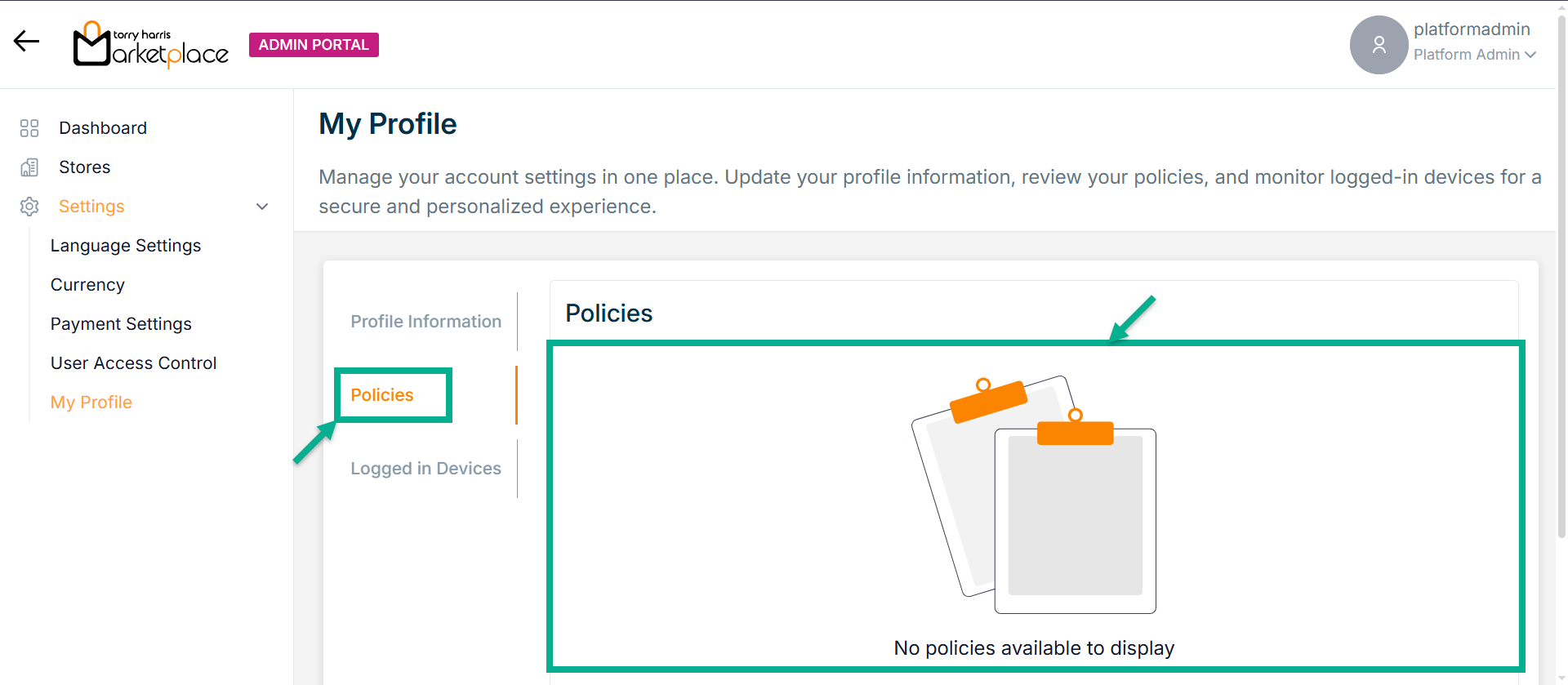This screenshot has height=685, width=1568.
Task: Switch to Logged in Devices tab
Action: point(425,469)
